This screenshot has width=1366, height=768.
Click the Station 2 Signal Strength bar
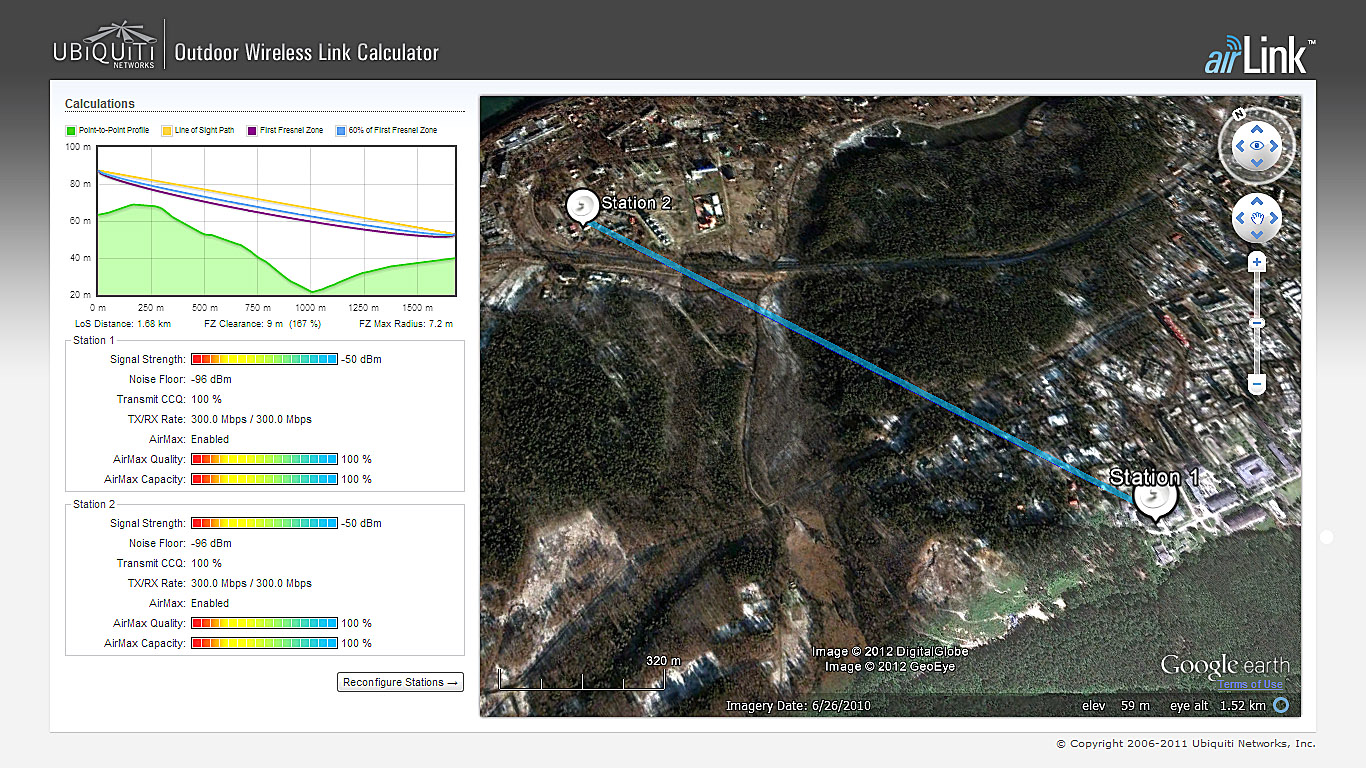[x=264, y=523]
